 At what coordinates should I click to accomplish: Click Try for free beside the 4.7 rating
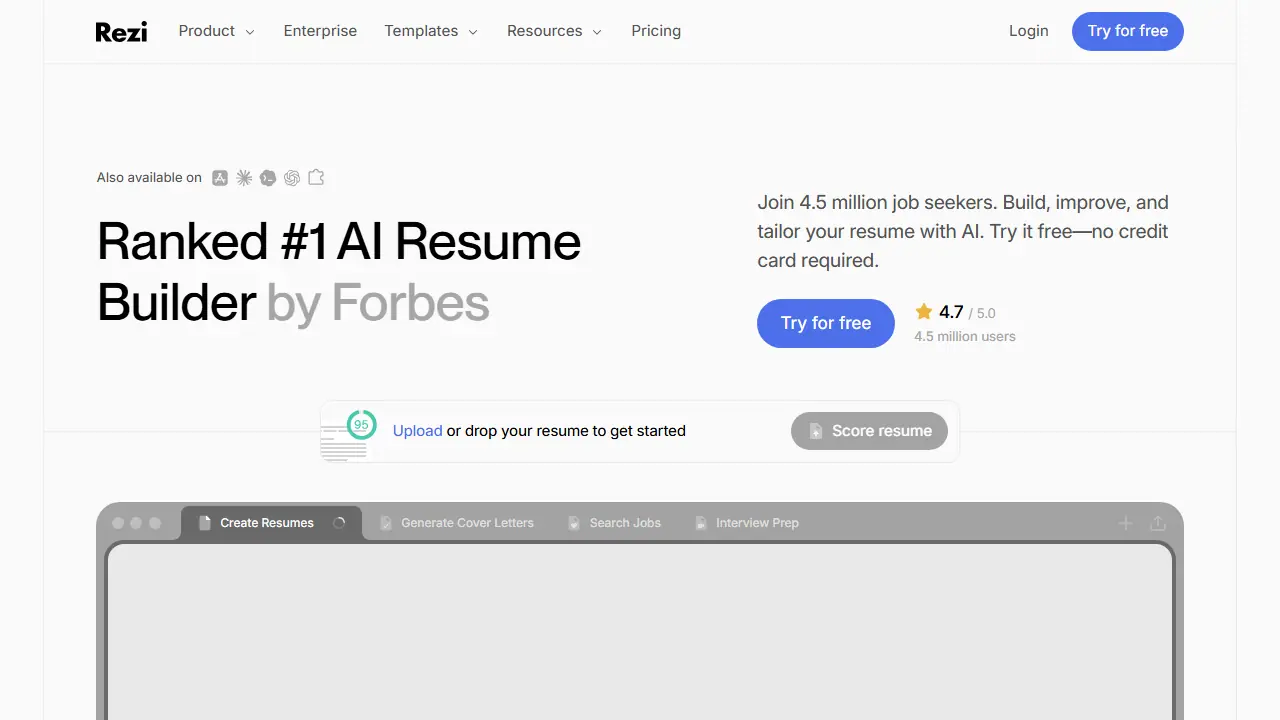[x=826, y=323]
